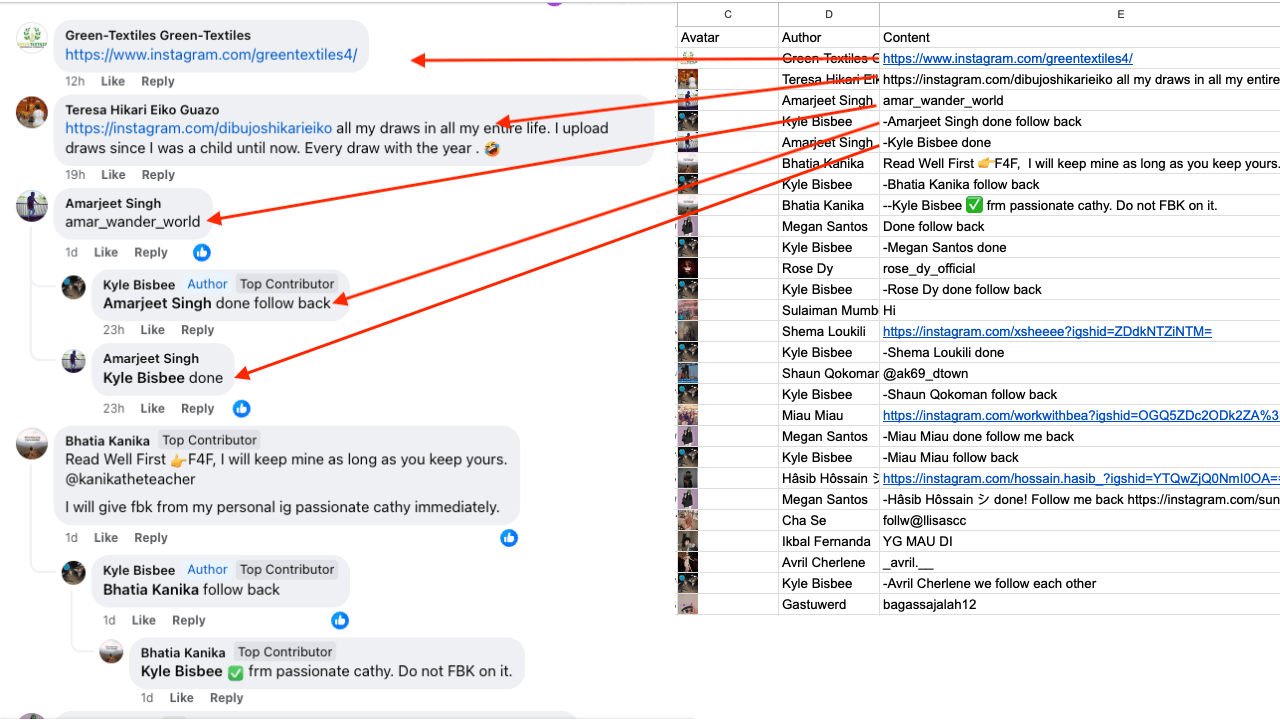Click Bhatia Kanika's avatar on "Read Well First" comment

coord(32,443)
